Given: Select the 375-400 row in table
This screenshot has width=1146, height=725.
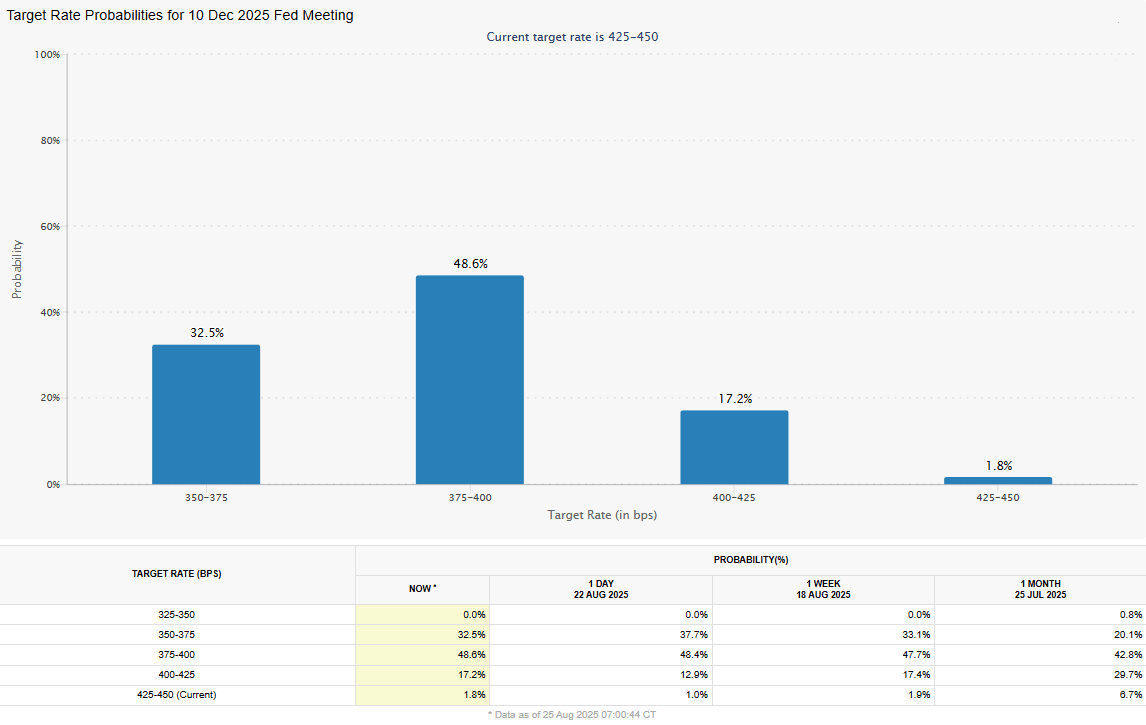Looking at the screenshot, I should pos(178,655).
